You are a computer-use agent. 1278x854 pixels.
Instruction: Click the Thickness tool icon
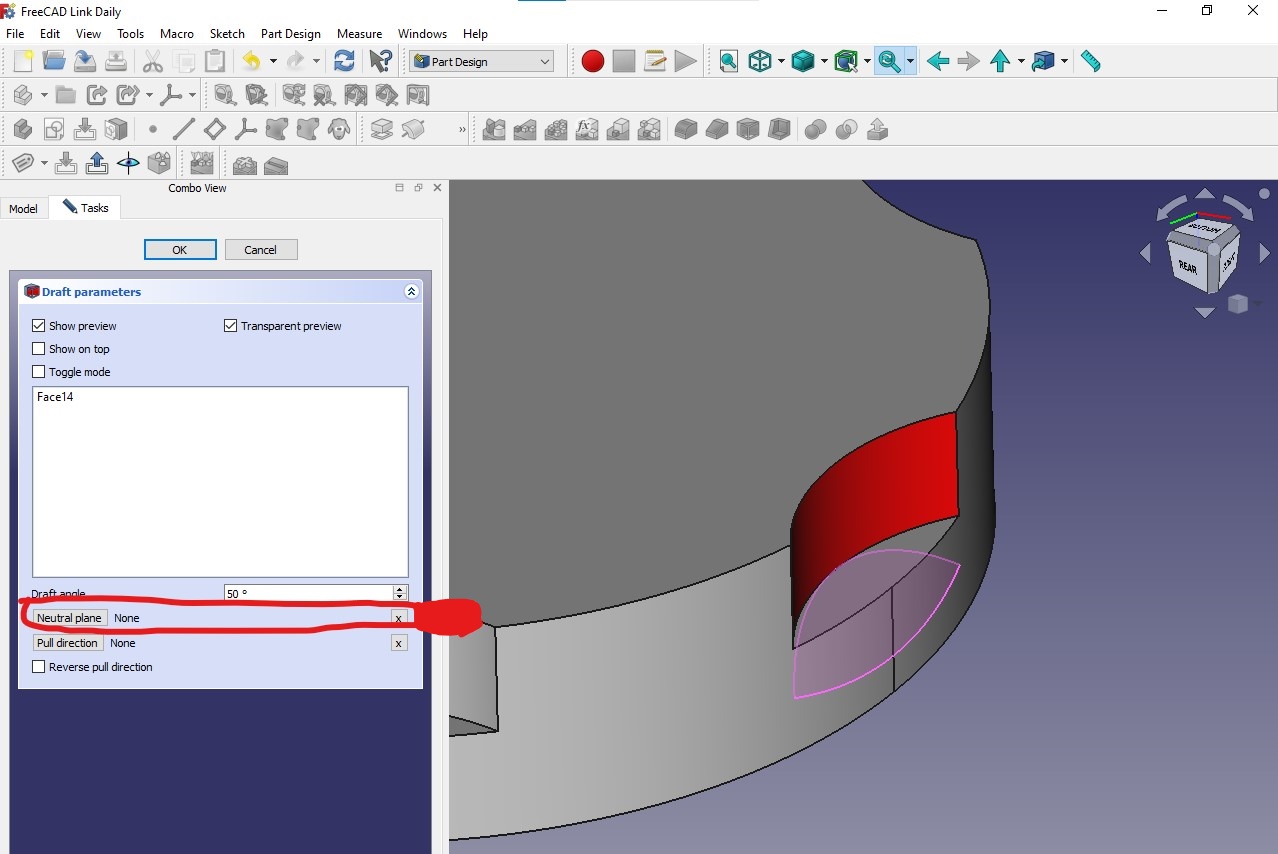778,129
